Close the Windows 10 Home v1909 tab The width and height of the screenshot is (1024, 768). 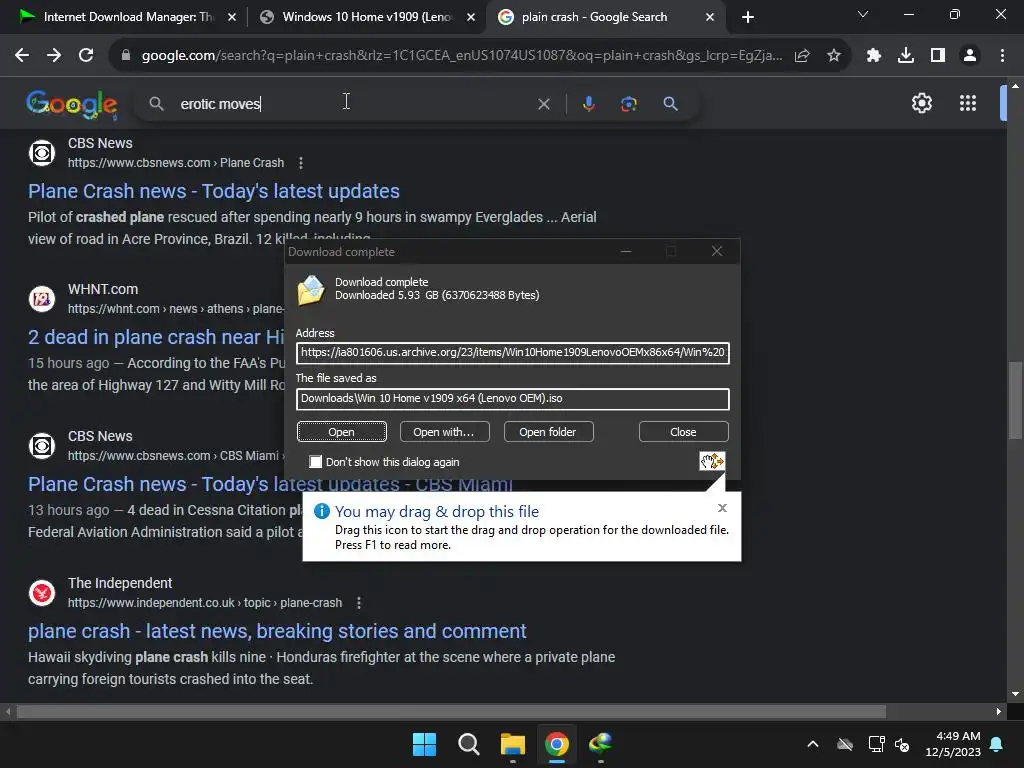pos(471,18)
